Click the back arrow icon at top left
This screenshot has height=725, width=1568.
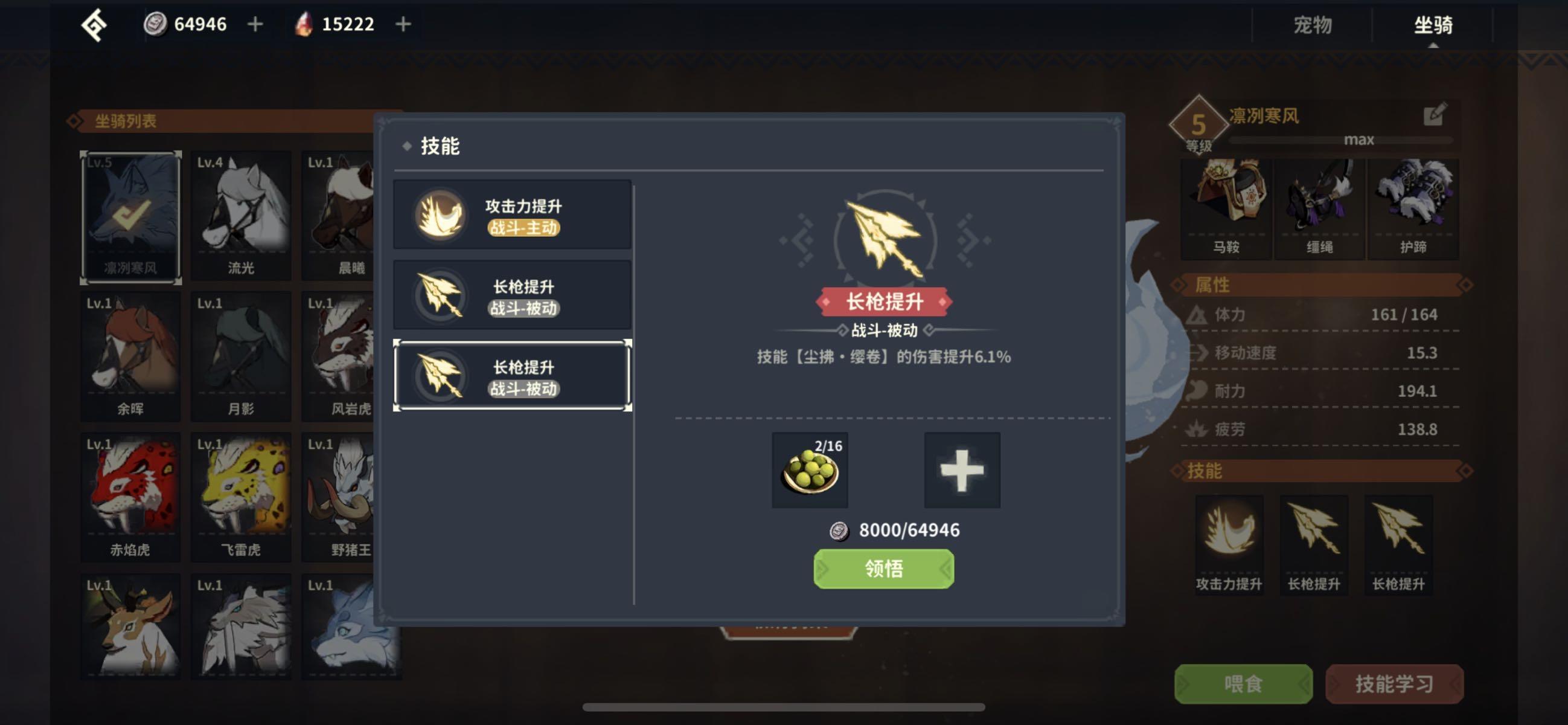95,25
